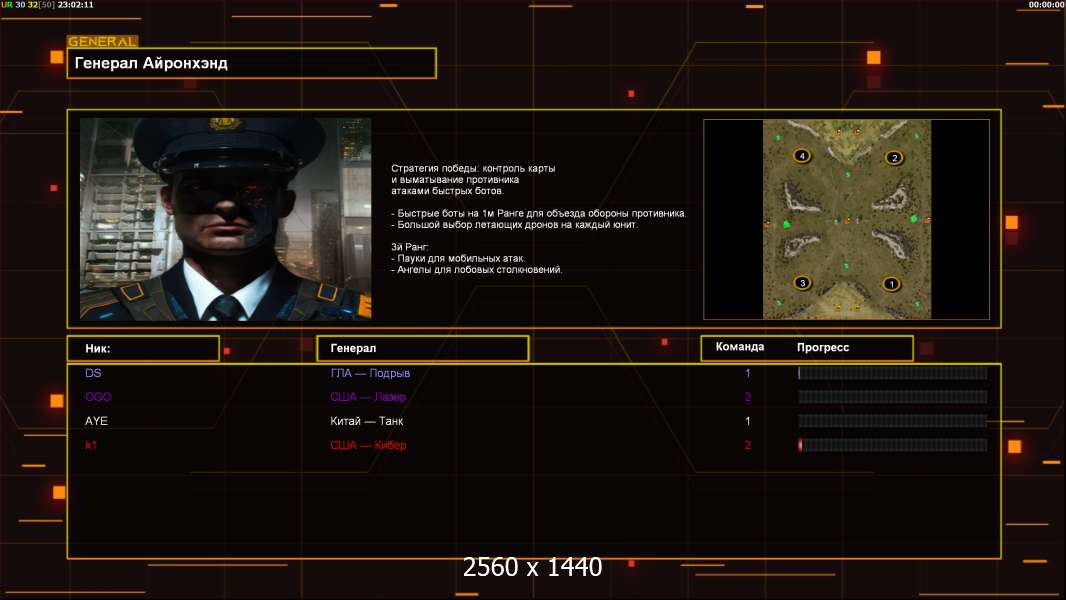Select the Генерал Айронхэнд title box
1066x600 pixels.
pyautogui.click(x=252, y=63)
